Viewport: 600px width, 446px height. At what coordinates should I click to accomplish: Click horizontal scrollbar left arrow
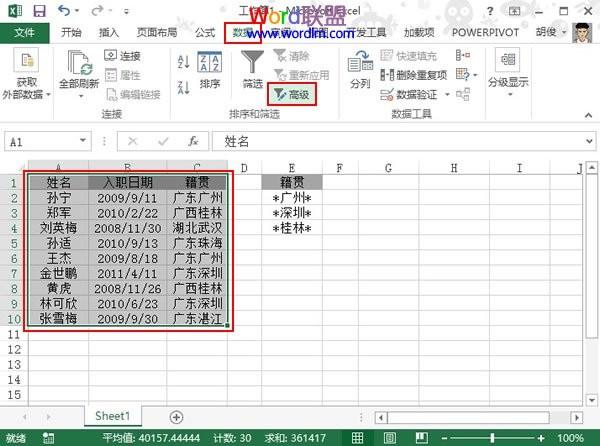coord(381,417)
